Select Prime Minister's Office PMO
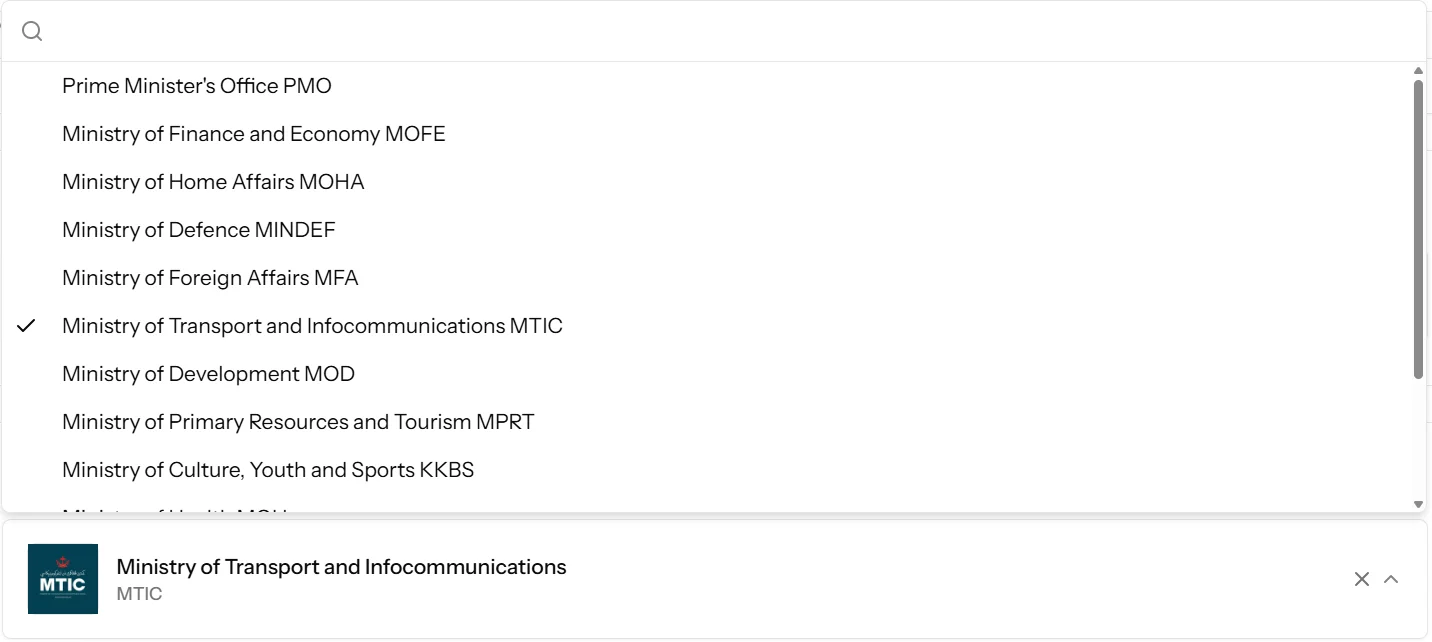 (197, 86)
